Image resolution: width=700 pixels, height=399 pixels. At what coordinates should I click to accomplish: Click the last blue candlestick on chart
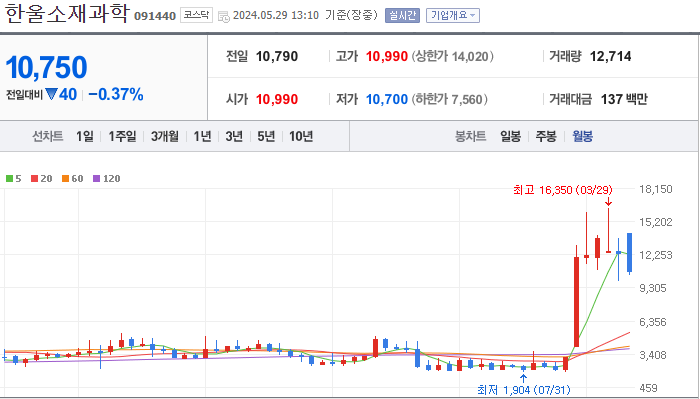pos(629,253)
